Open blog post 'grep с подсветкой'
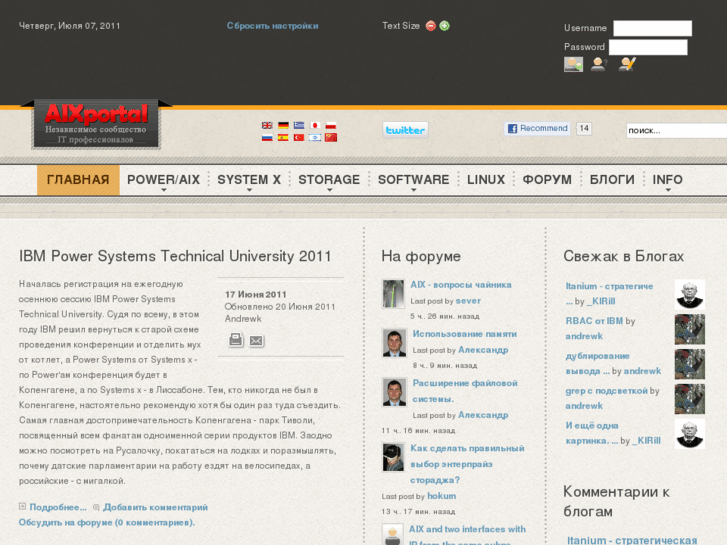Viewport: 727px width, 545px height. click(606, 391)
